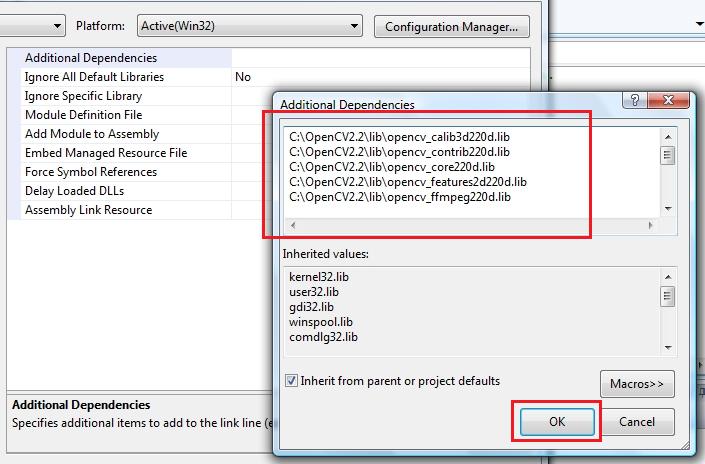Click the left arrow of dependencies horizontal scrollbar
705x464 pixels.
(x=293, y=225)
